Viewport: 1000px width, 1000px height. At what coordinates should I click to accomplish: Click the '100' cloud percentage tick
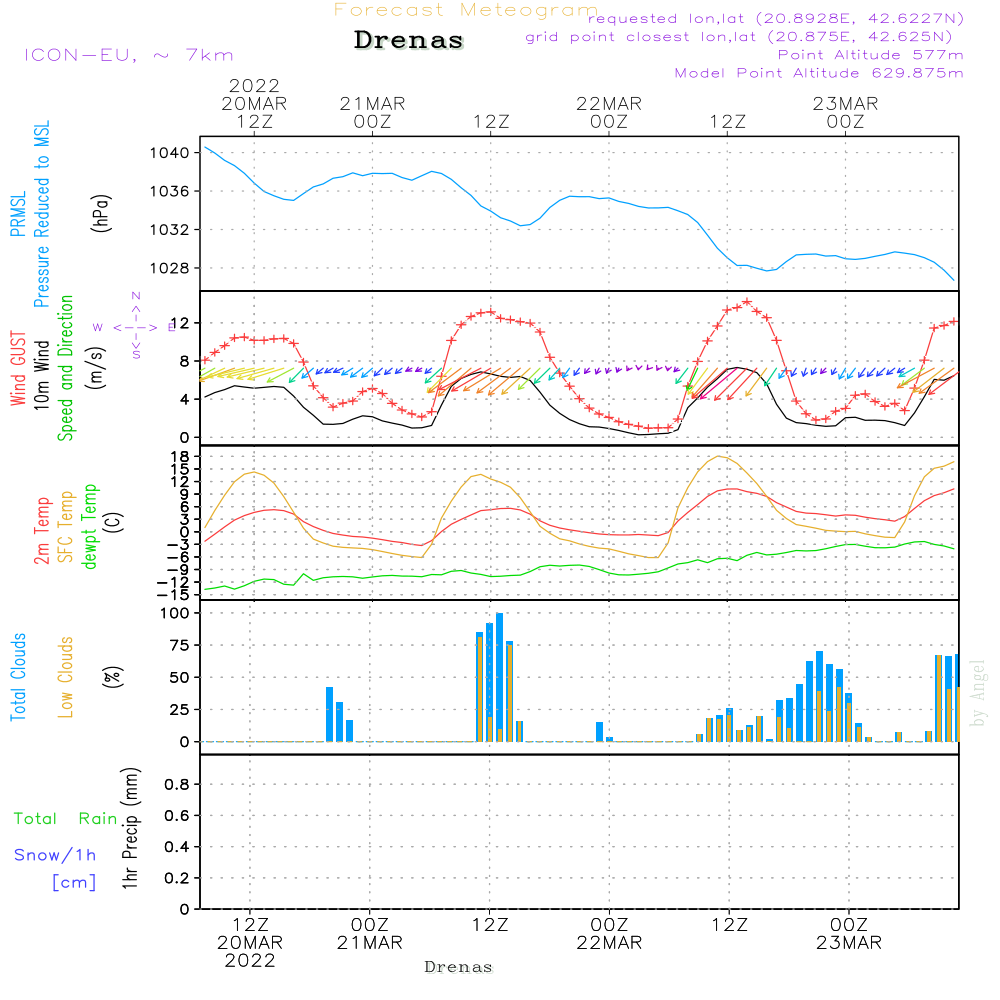coord(175,614)
